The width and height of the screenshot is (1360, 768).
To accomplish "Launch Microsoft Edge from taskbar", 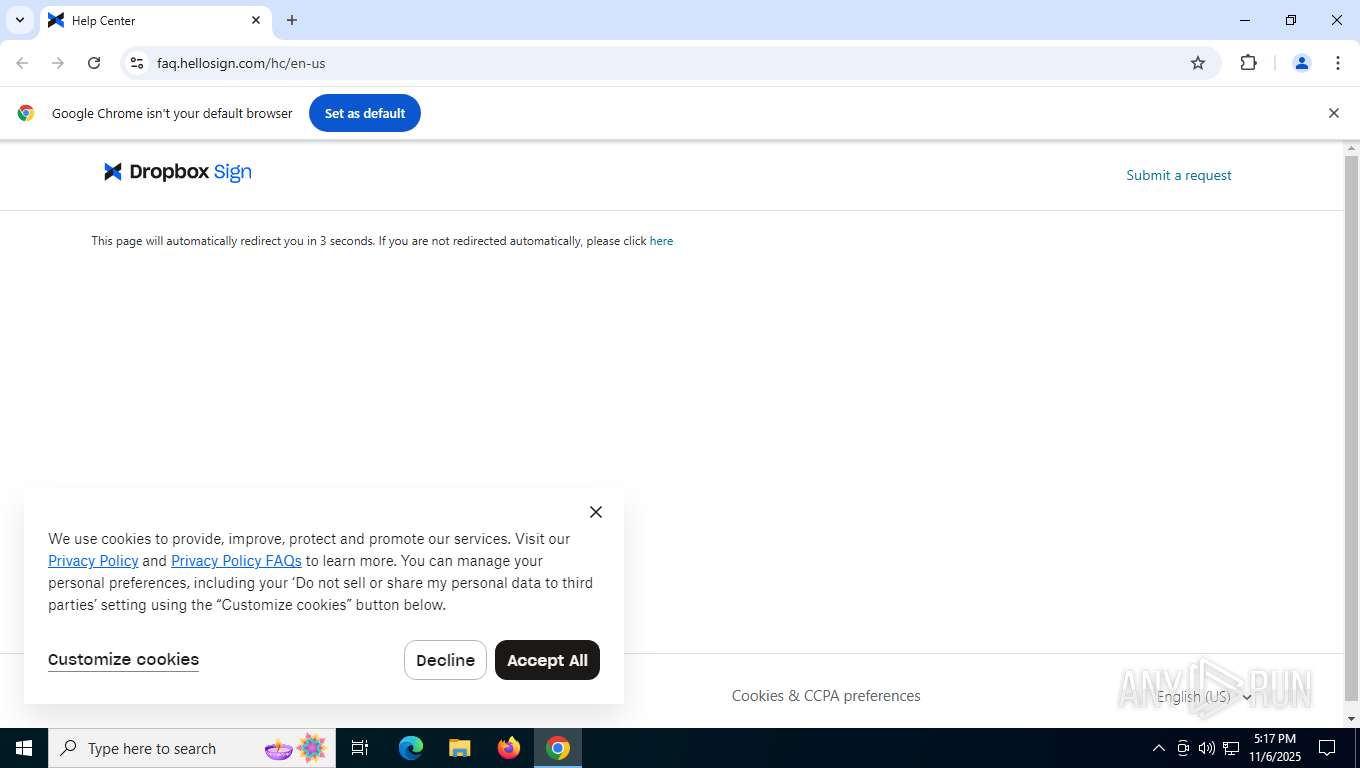I will click(x=411, y=748).
